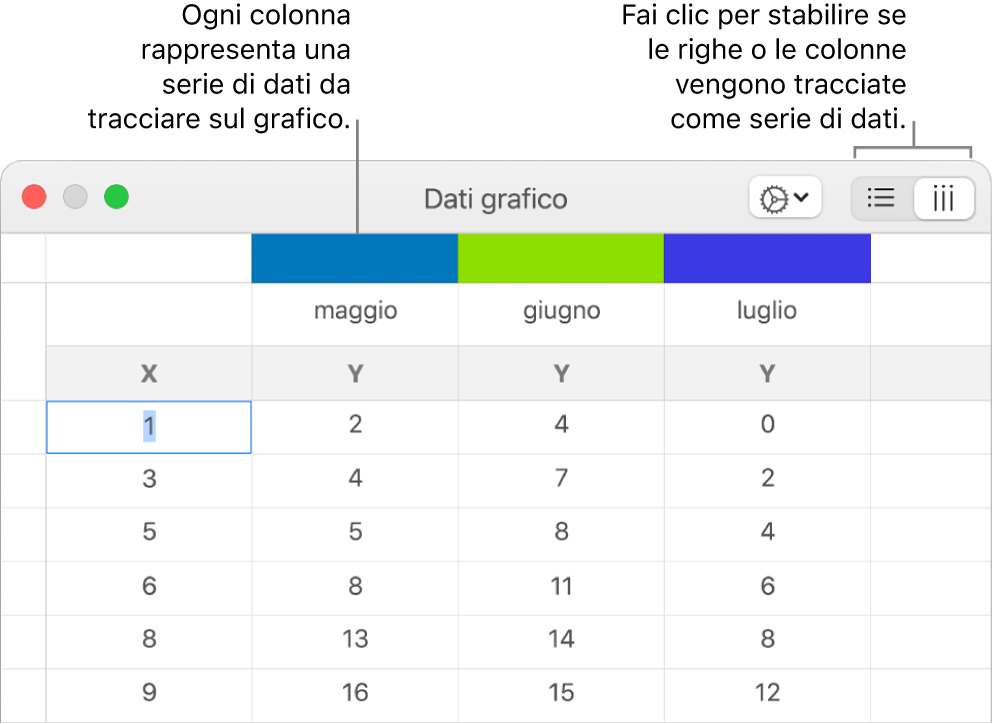This screenshot has width=992, height=724.
Task: Click the luglio column header cell
Action: point(767,311)
